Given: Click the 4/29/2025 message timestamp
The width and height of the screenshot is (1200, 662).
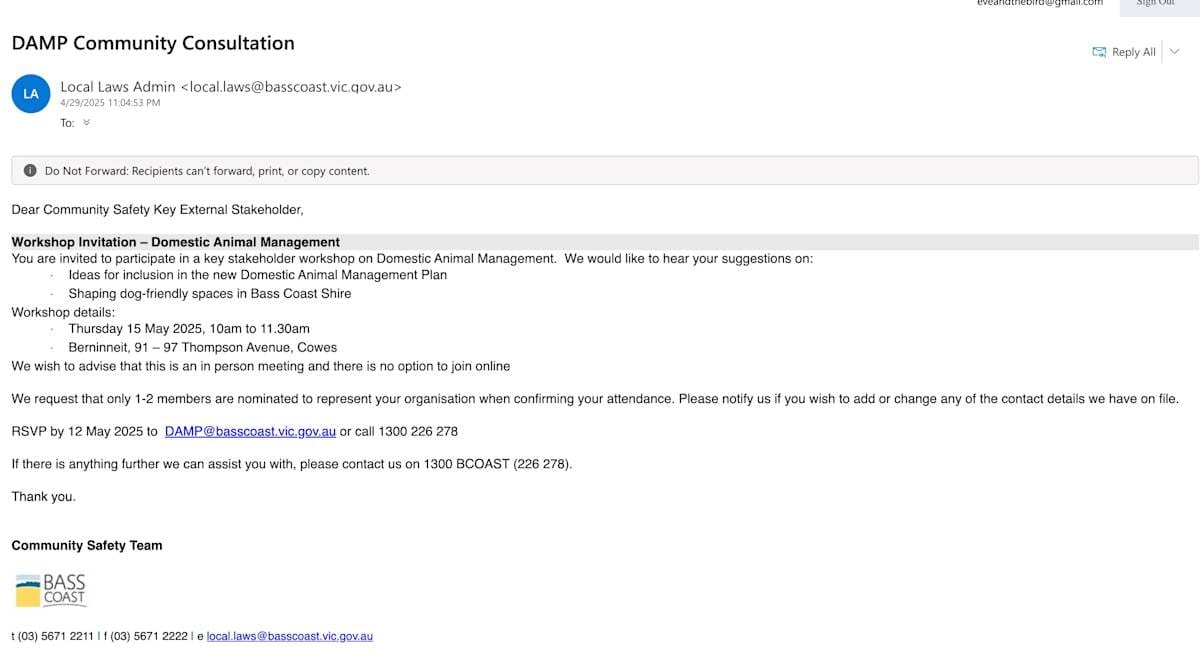Looking at the screenshot, I should (x=110, y=102).
